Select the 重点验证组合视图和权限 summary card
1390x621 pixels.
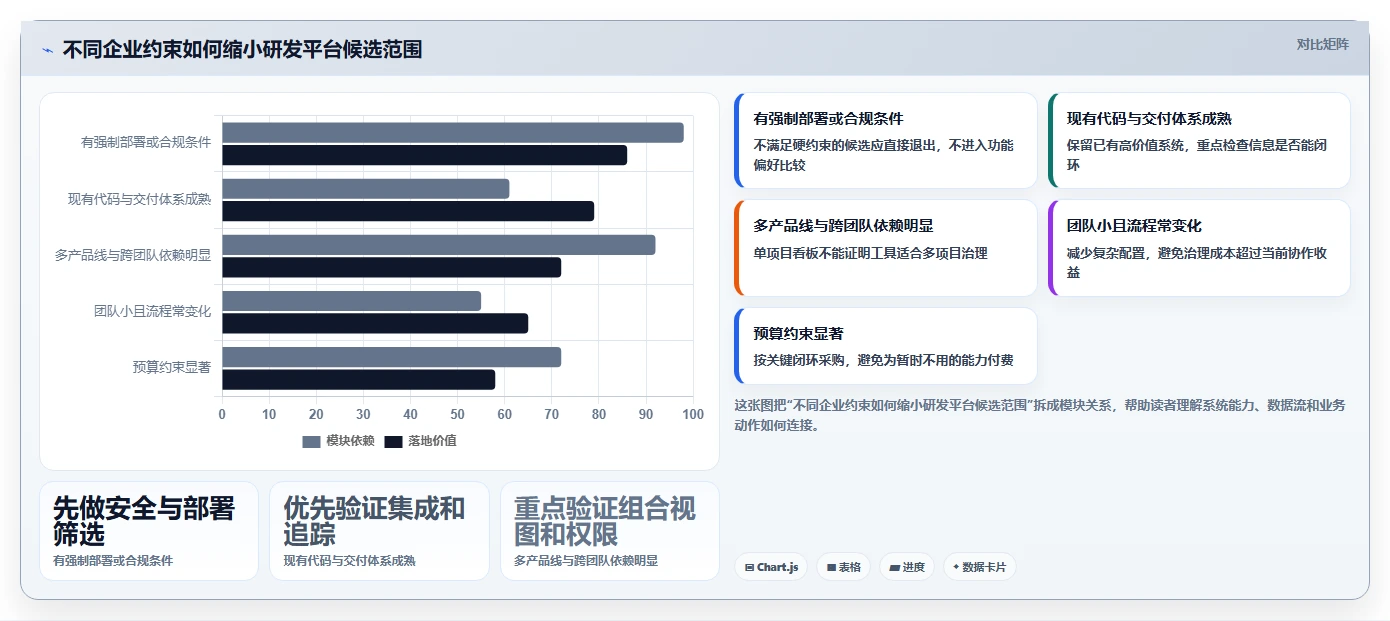[609, 531]
